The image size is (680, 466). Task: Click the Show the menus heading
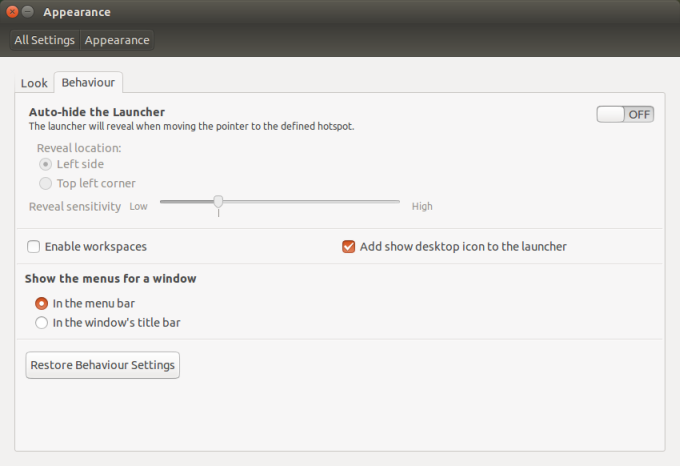(x=110, y=278)
